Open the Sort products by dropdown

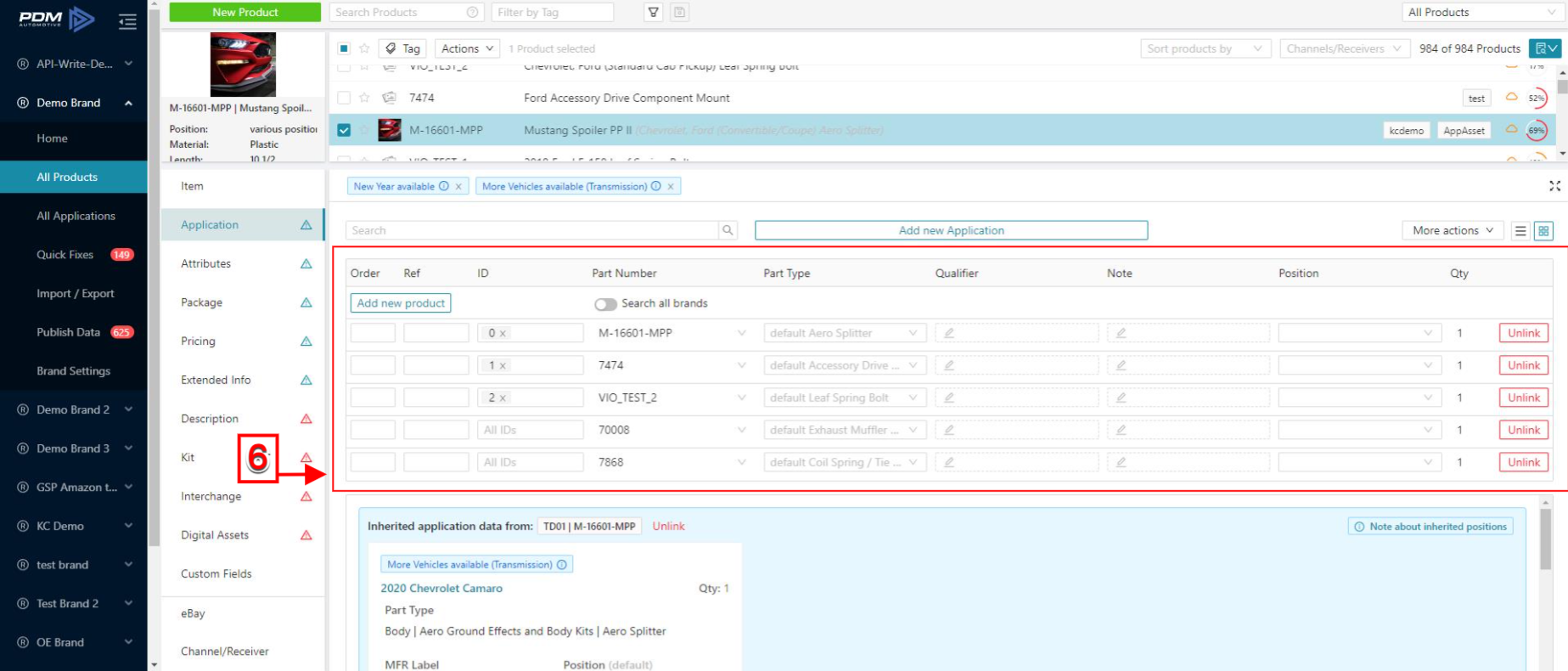[x=1206, y=48]
